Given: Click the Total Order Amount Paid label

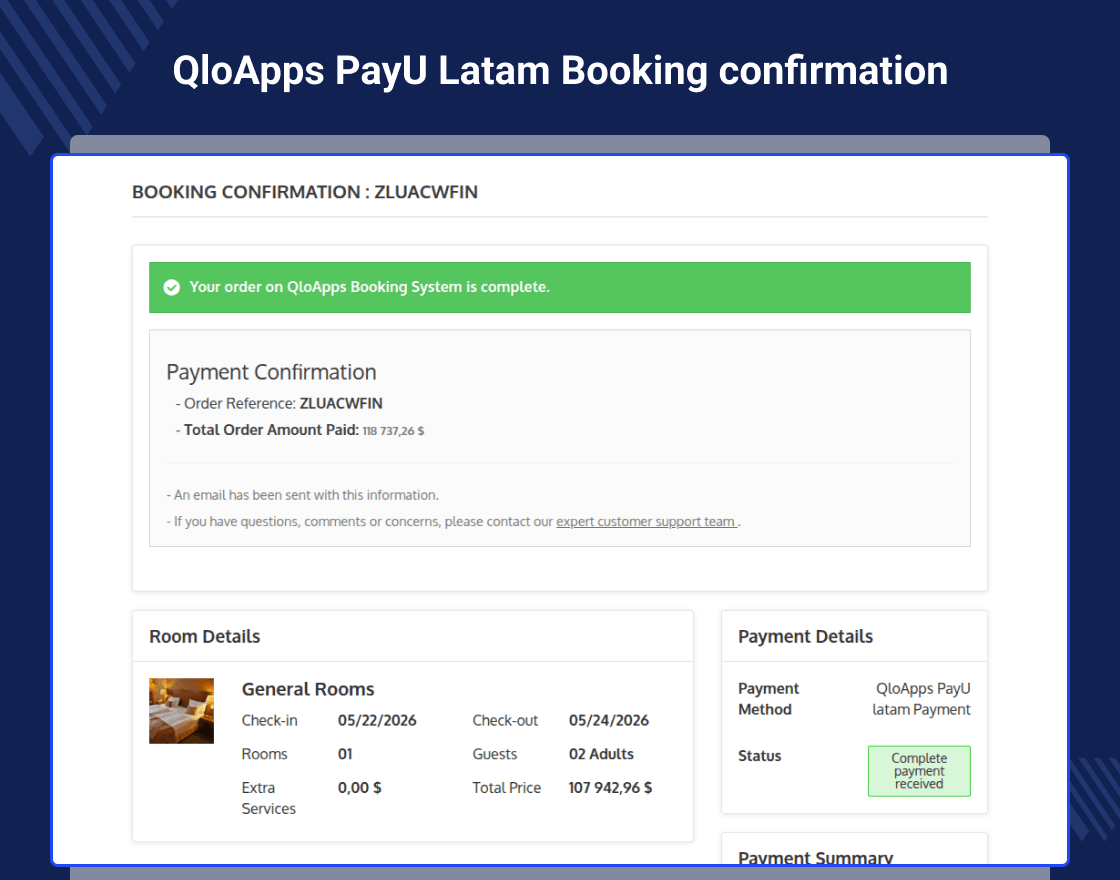Looking at the screenshot, I should [x=271, y=430].
